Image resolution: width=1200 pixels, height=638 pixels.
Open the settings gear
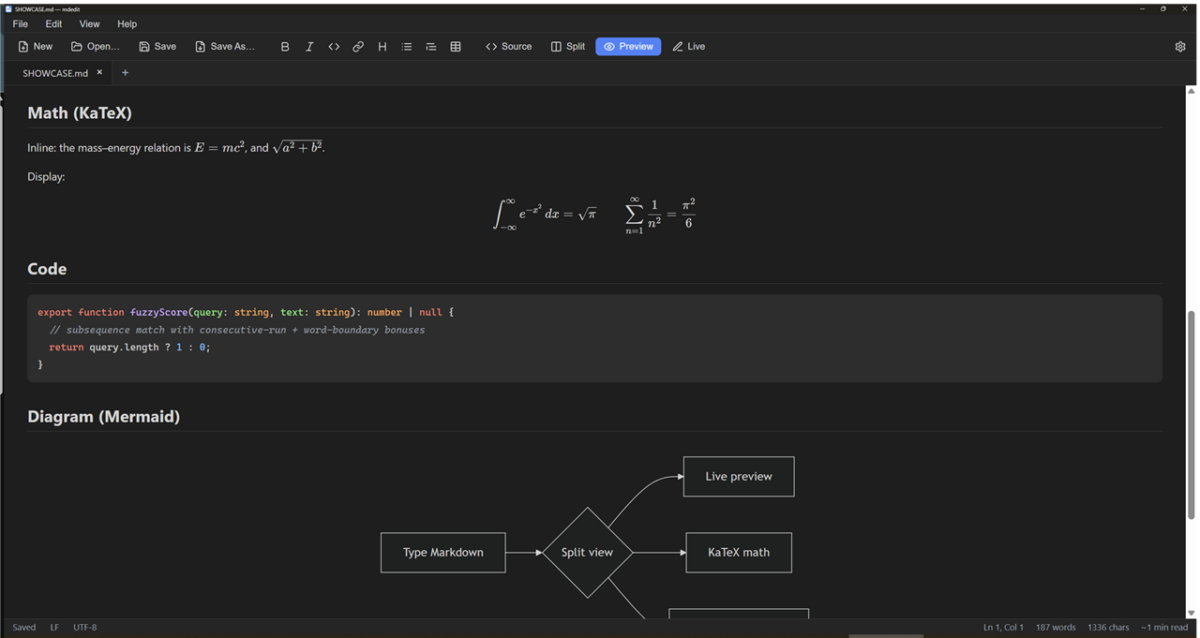[x=1180, y=46]
